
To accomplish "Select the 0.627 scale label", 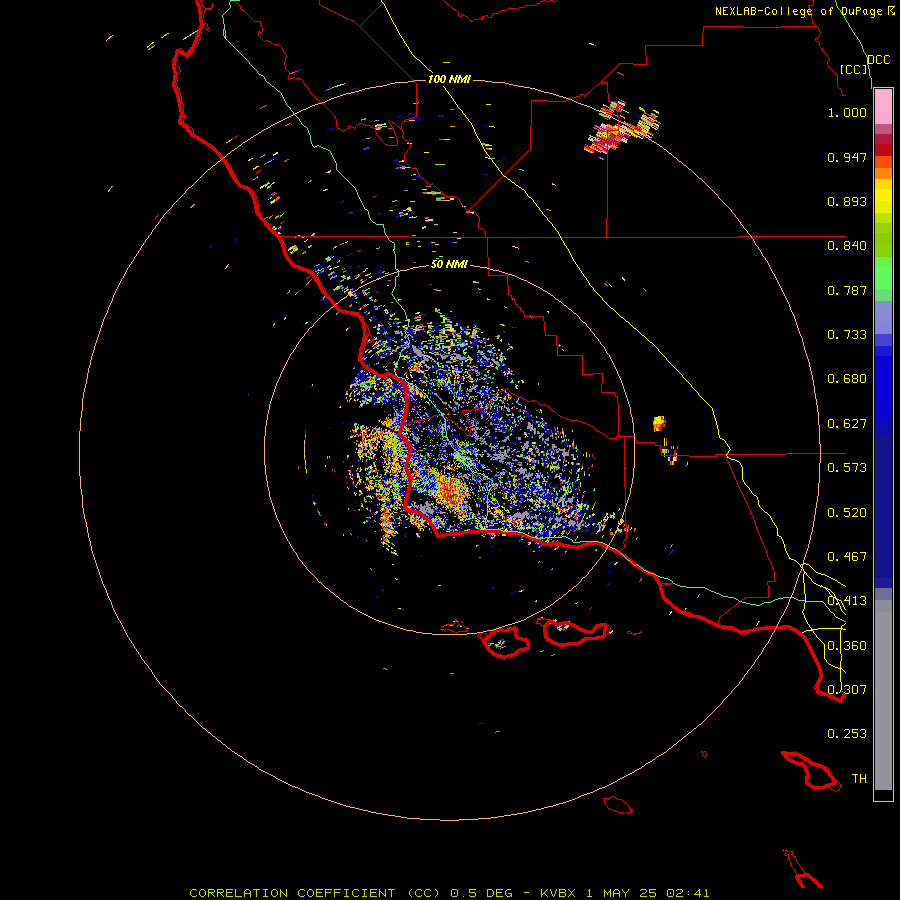I will pyautogui.click(x=847, y=424).
